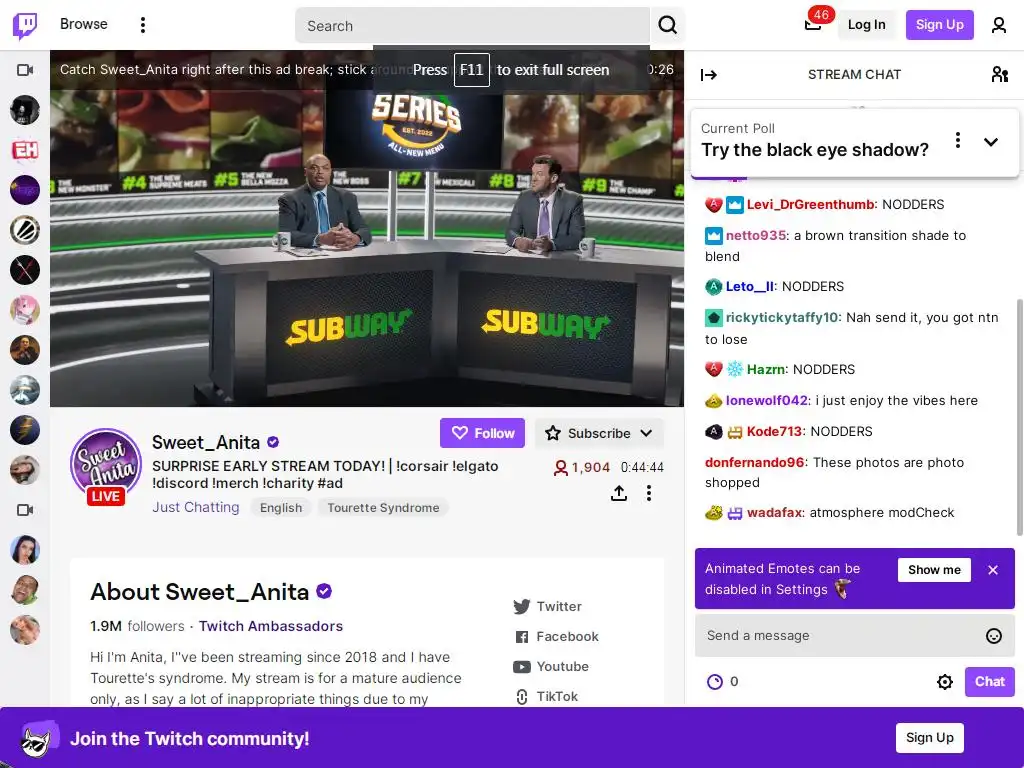This screenshot has height=768, width=1024.
Task: Dismiss the Animated Emotes notice
Action: tap(993, 570)
